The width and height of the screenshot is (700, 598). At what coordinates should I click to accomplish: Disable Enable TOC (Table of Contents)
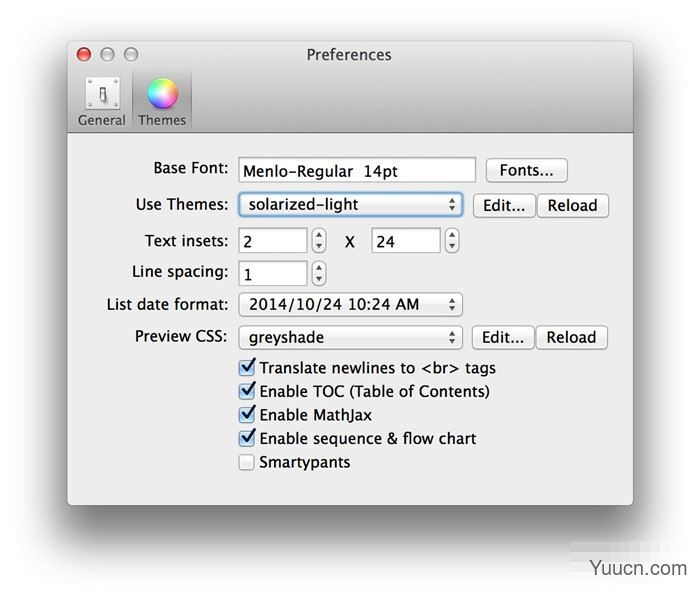click(247, 391)
